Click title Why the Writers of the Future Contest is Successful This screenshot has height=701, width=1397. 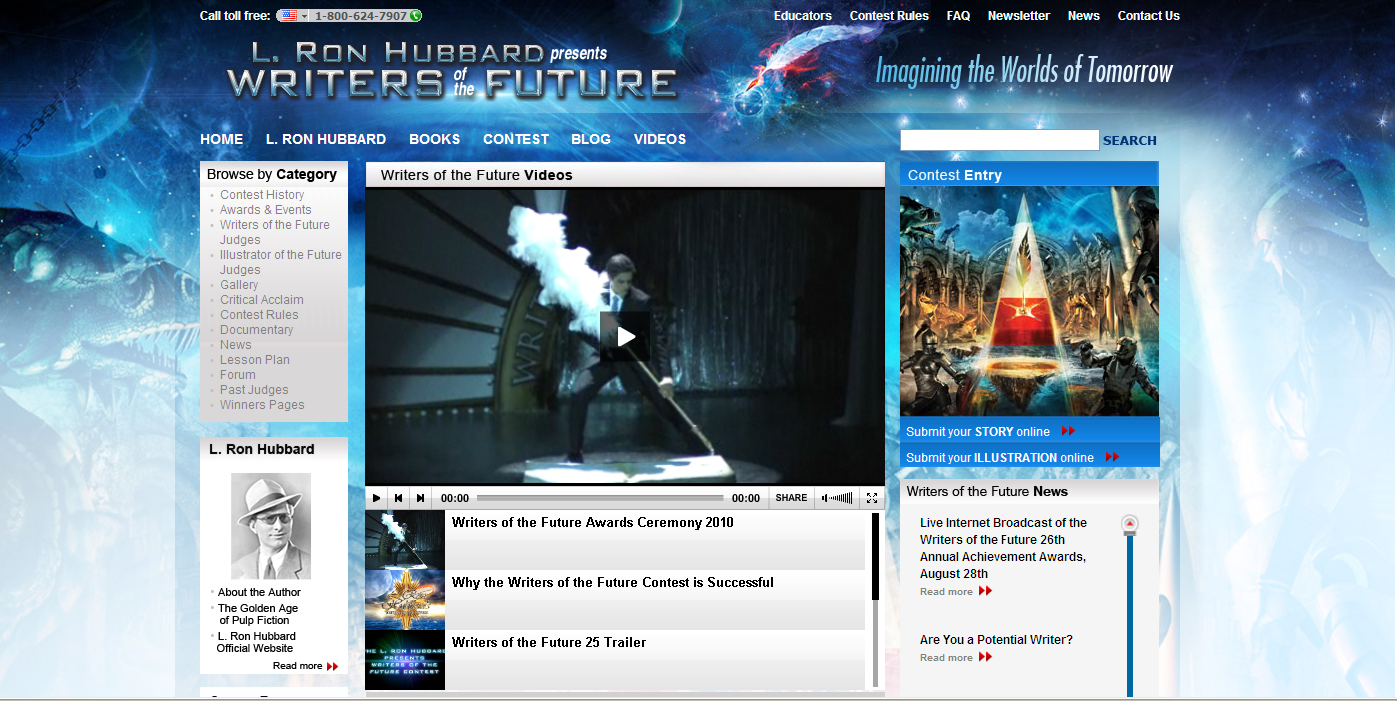click(x=613, y=582)
